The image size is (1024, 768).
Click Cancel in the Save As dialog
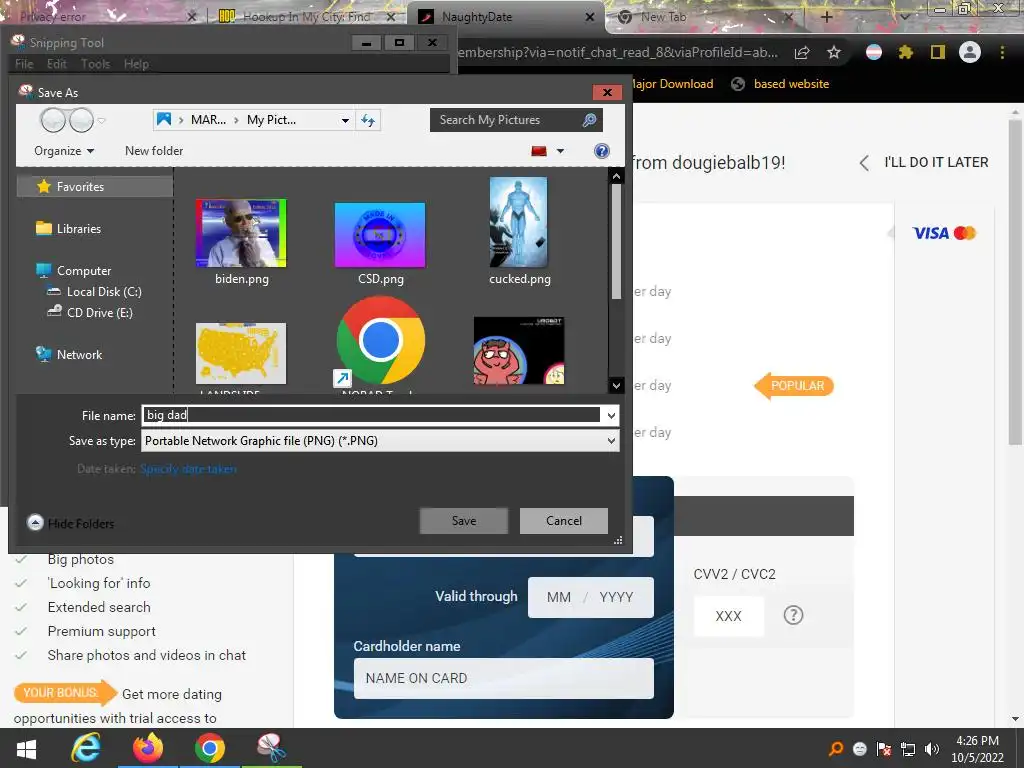[x=564, y=520]
